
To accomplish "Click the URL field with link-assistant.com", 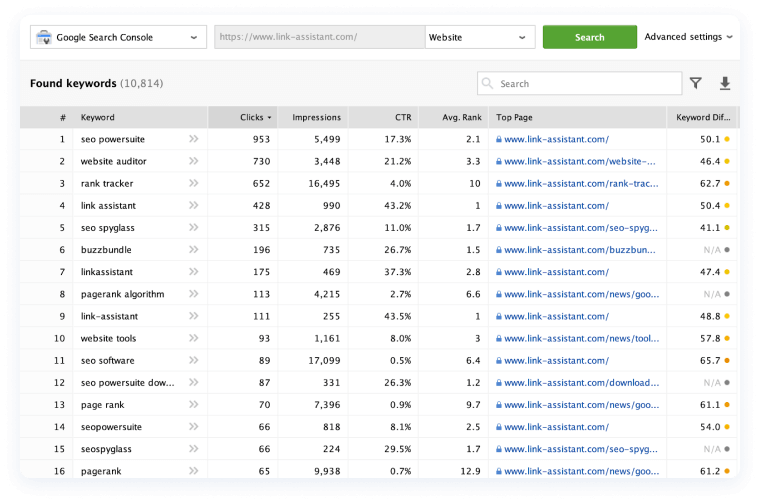I will coord(319,38).
